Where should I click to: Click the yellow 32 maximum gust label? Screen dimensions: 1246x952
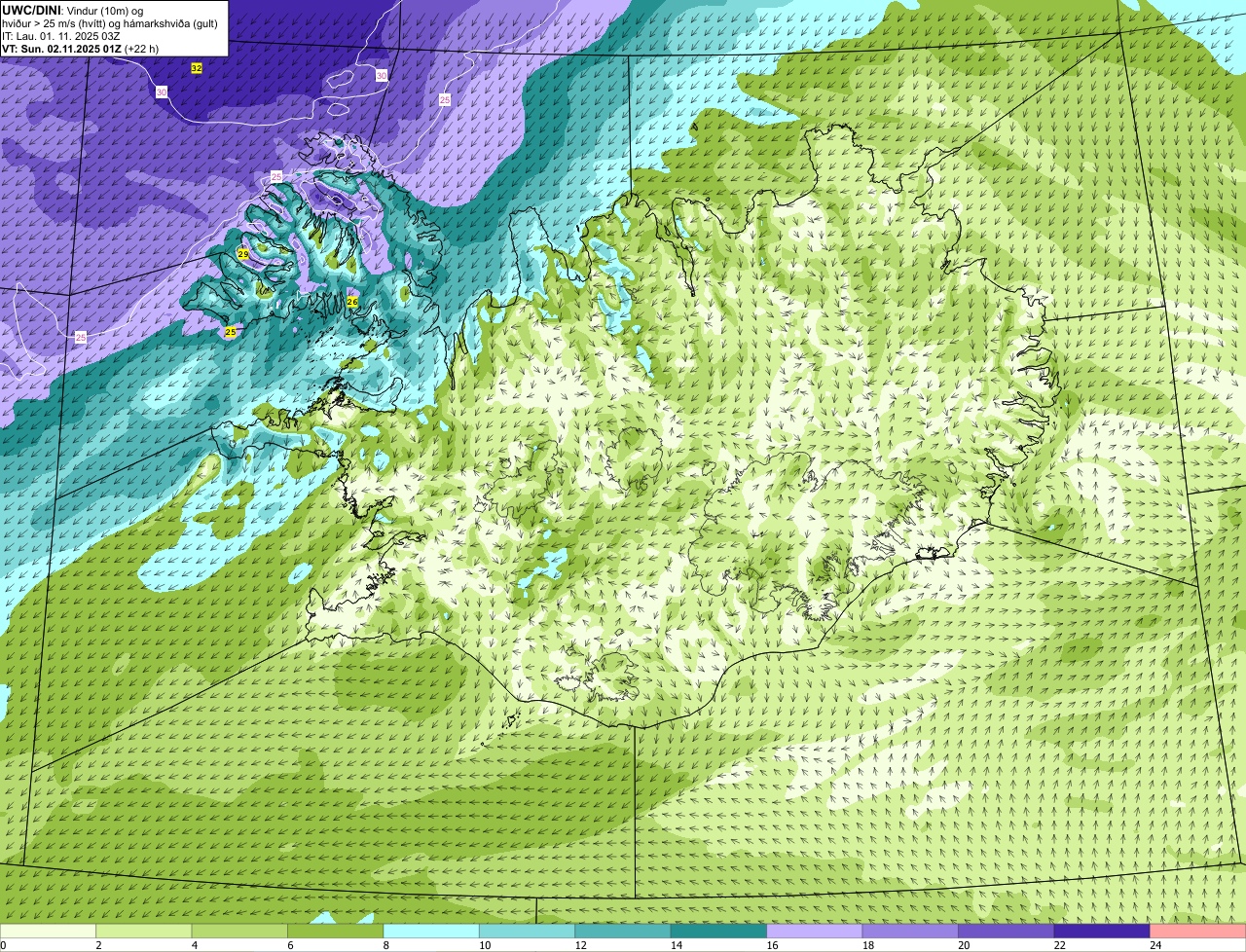click(197, 68)
